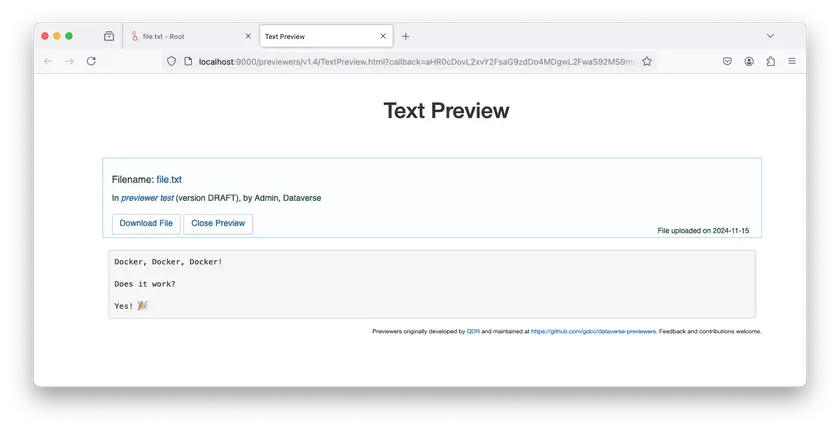This screenshot has width=840, height=431.
Task: Go back to the previous page
Action: [47, 61]
